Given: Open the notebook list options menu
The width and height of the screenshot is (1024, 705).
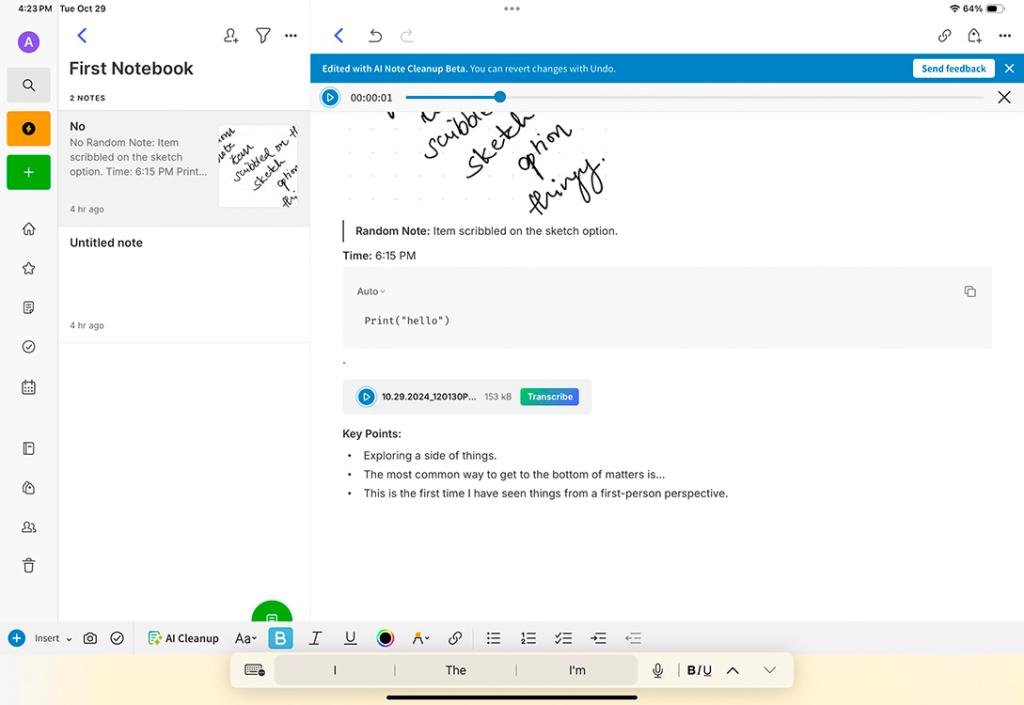Looking at the screenshot, I should (x=291, y=35).
